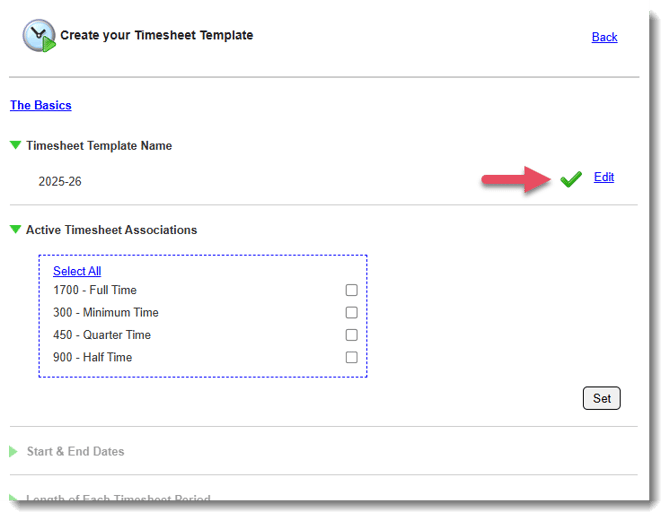
Task: Click Select All associations link
Action: click(x=77, y=271)
